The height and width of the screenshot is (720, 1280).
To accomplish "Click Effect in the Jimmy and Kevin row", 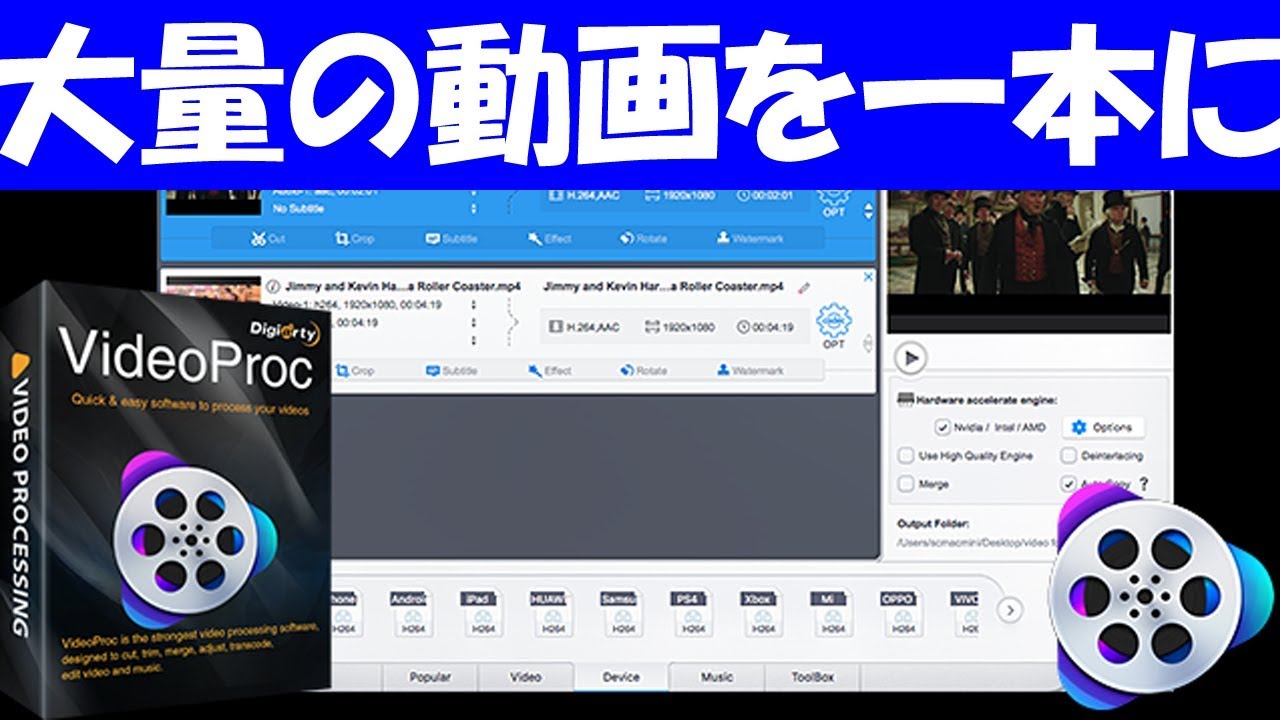I will [550, 370].
